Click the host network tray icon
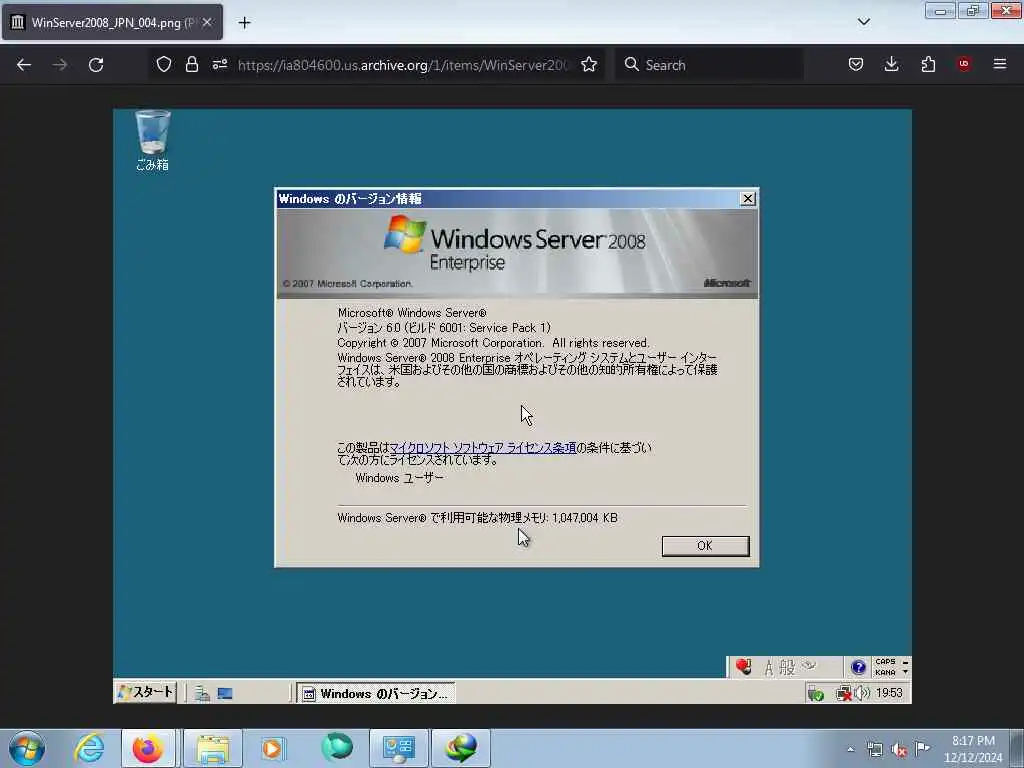Viewport: 1024px width, 768px height. (x=874, y=750)
